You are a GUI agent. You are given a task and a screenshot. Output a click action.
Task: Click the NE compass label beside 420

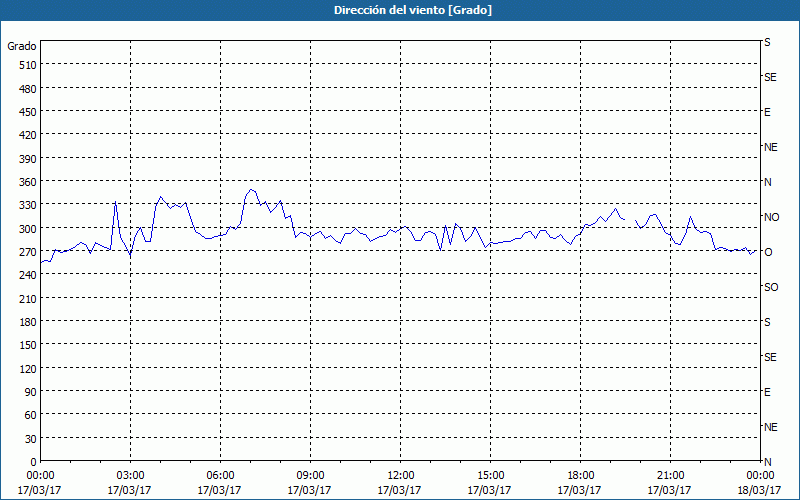point(770,147)
